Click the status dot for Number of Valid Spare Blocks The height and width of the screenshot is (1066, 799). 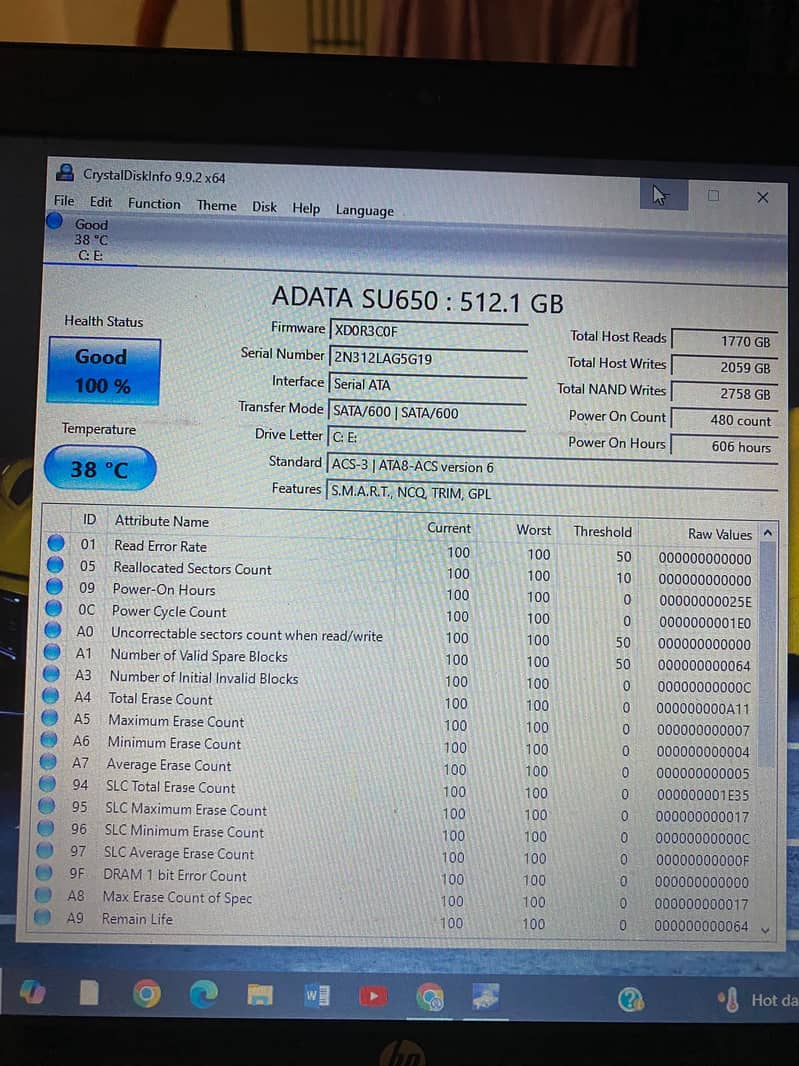(52, 651)
